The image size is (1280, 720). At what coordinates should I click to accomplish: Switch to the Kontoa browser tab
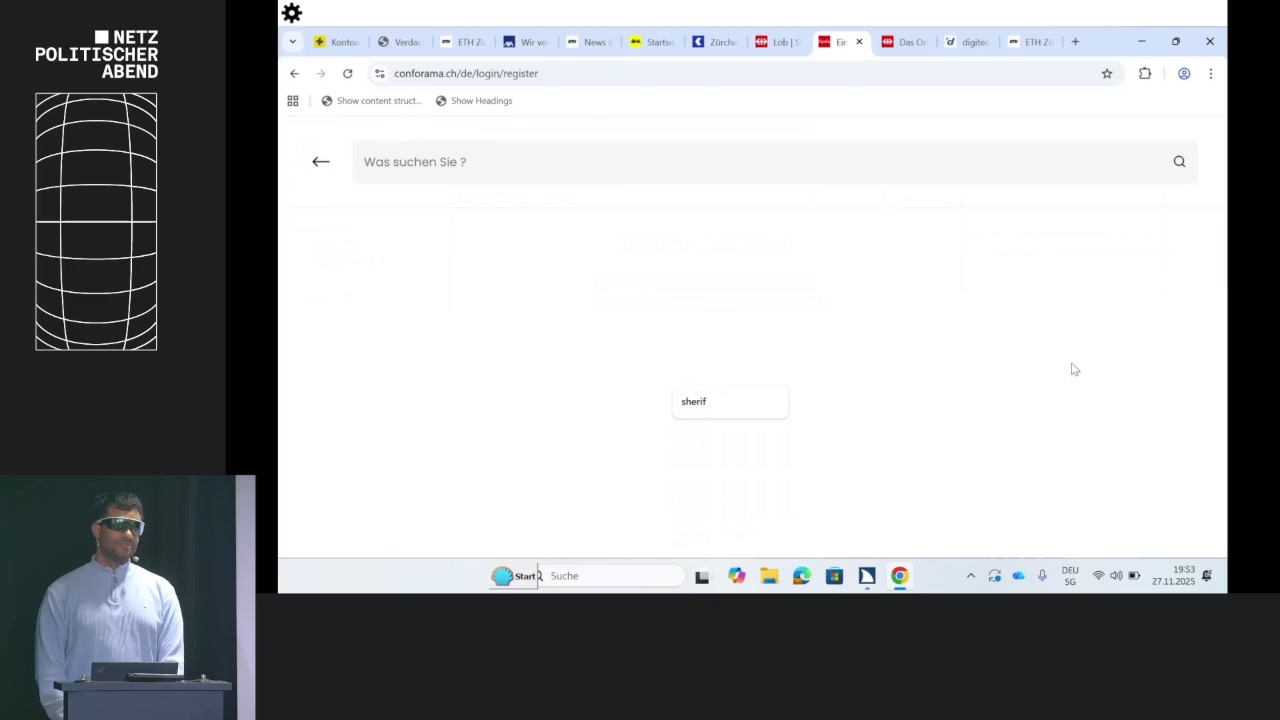[336, 42]
